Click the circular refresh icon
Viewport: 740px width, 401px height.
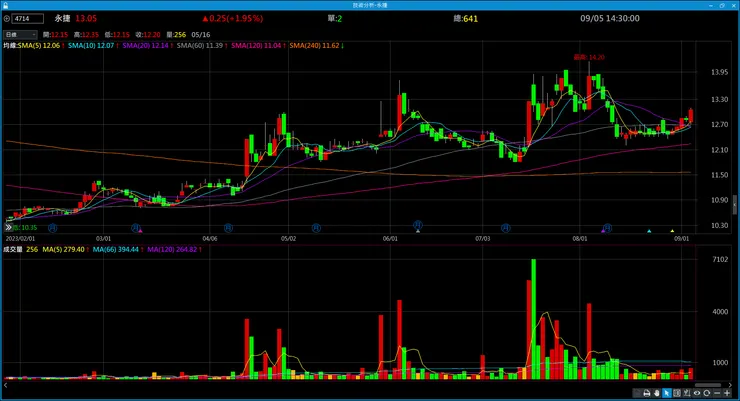(706, 393)
